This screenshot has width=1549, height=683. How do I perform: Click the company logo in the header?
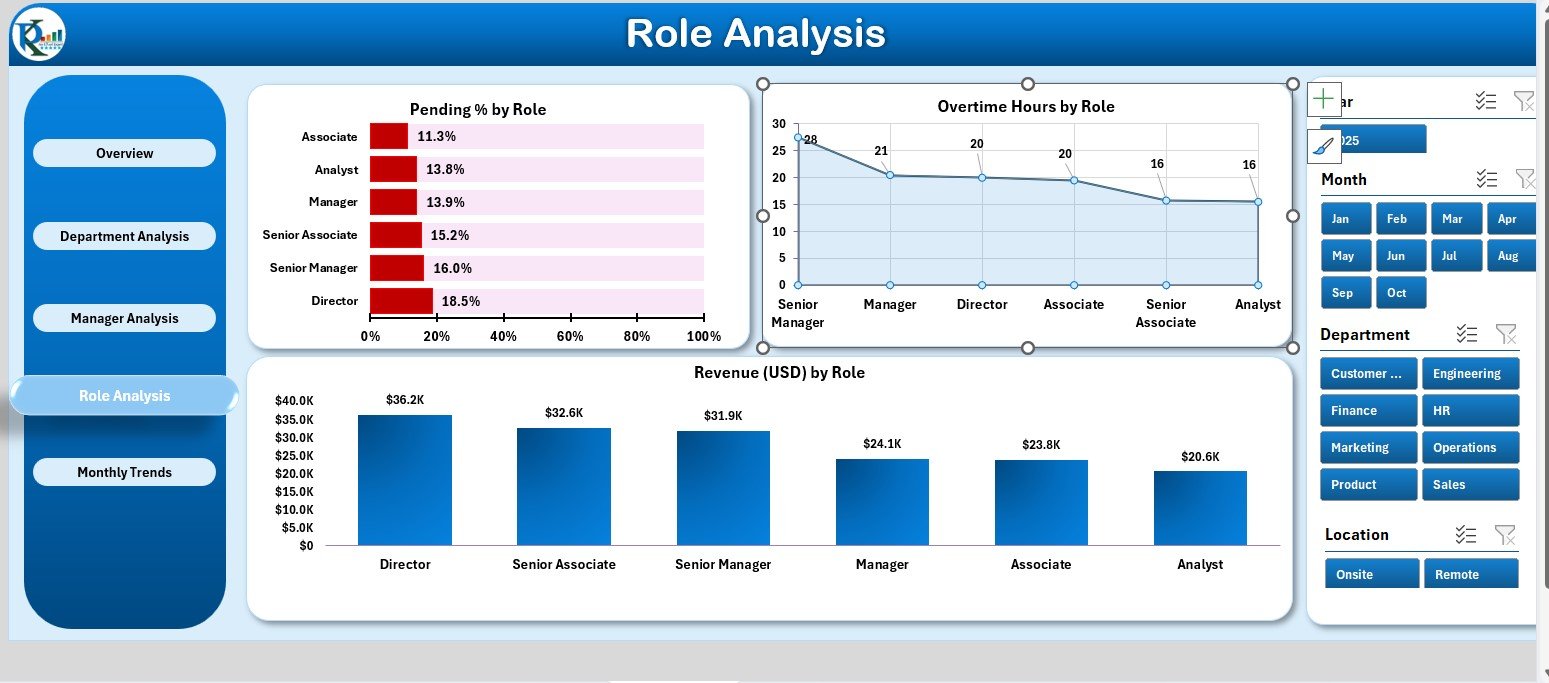coord(38,35)
